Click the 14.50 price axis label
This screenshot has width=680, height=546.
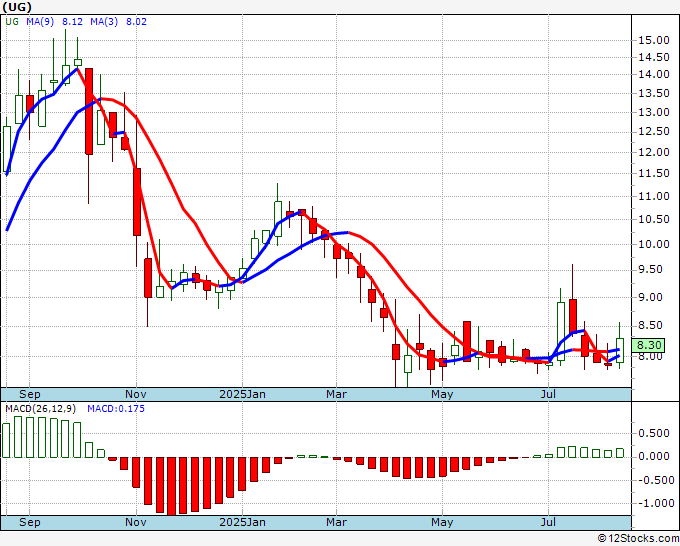(654, 57)
